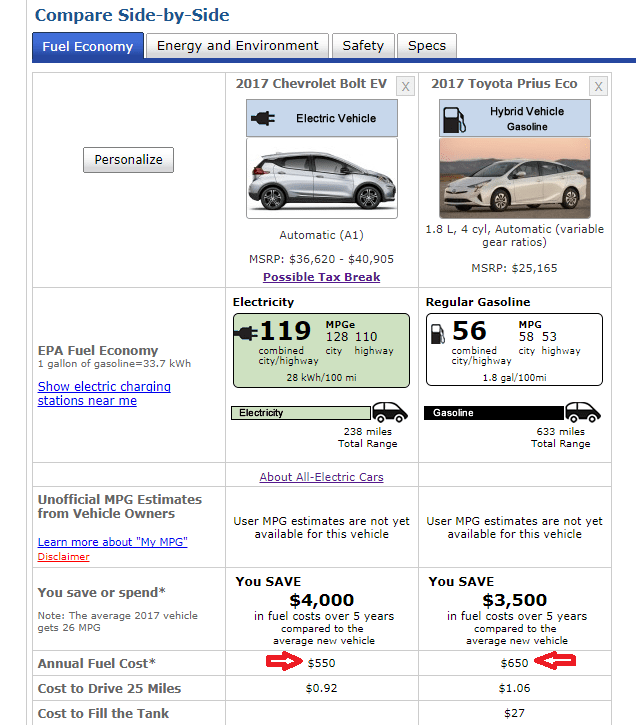Click the EPA Fuel Economy row label
The height and width of the screenshot is (725, 636).
click(98, 350)
